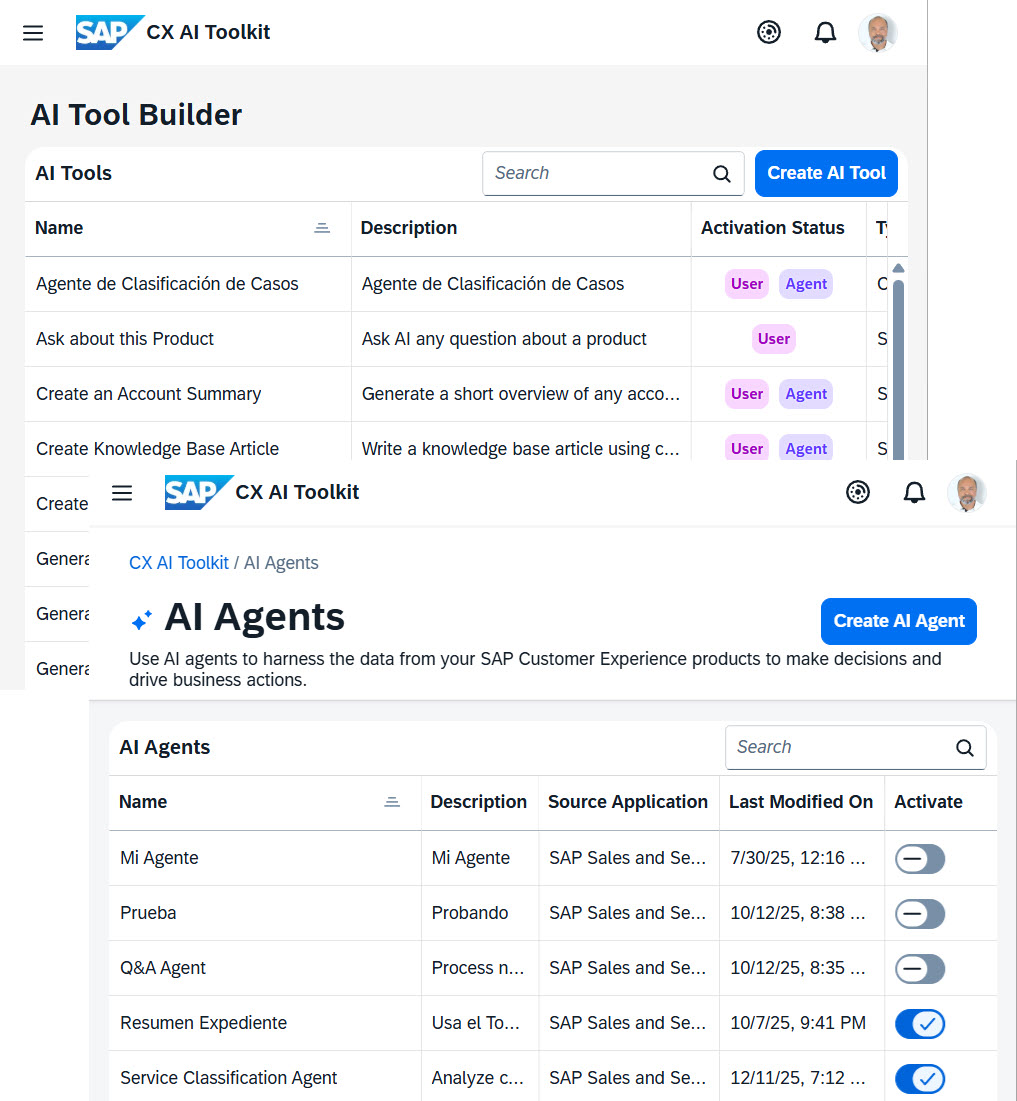Image resolution: width=1017 pixels, height=1101 pixels.
Task: Click the Last Modified On column header
Action: 800,802
